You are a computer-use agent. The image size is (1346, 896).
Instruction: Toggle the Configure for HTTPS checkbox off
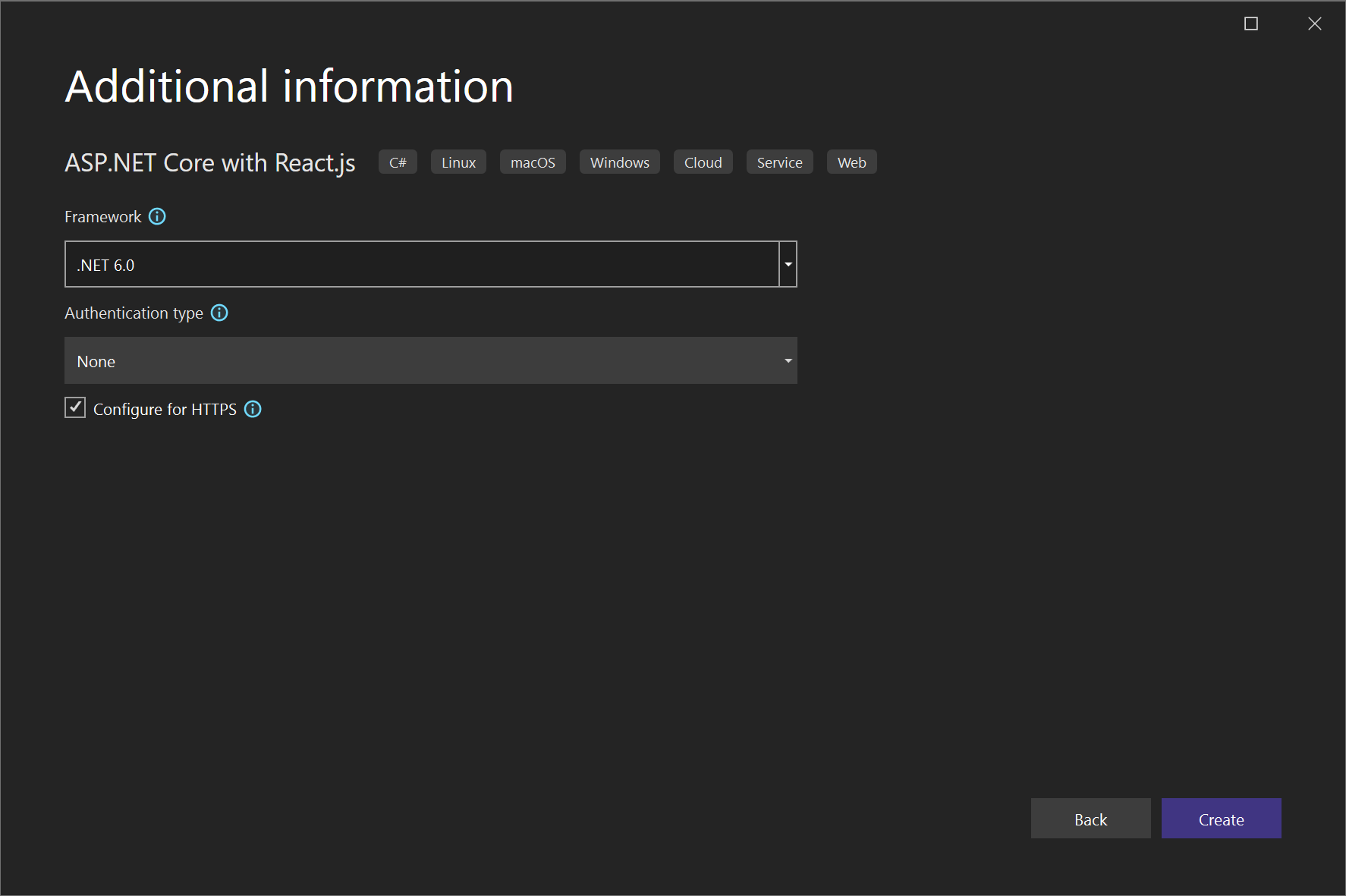[74, 408]
